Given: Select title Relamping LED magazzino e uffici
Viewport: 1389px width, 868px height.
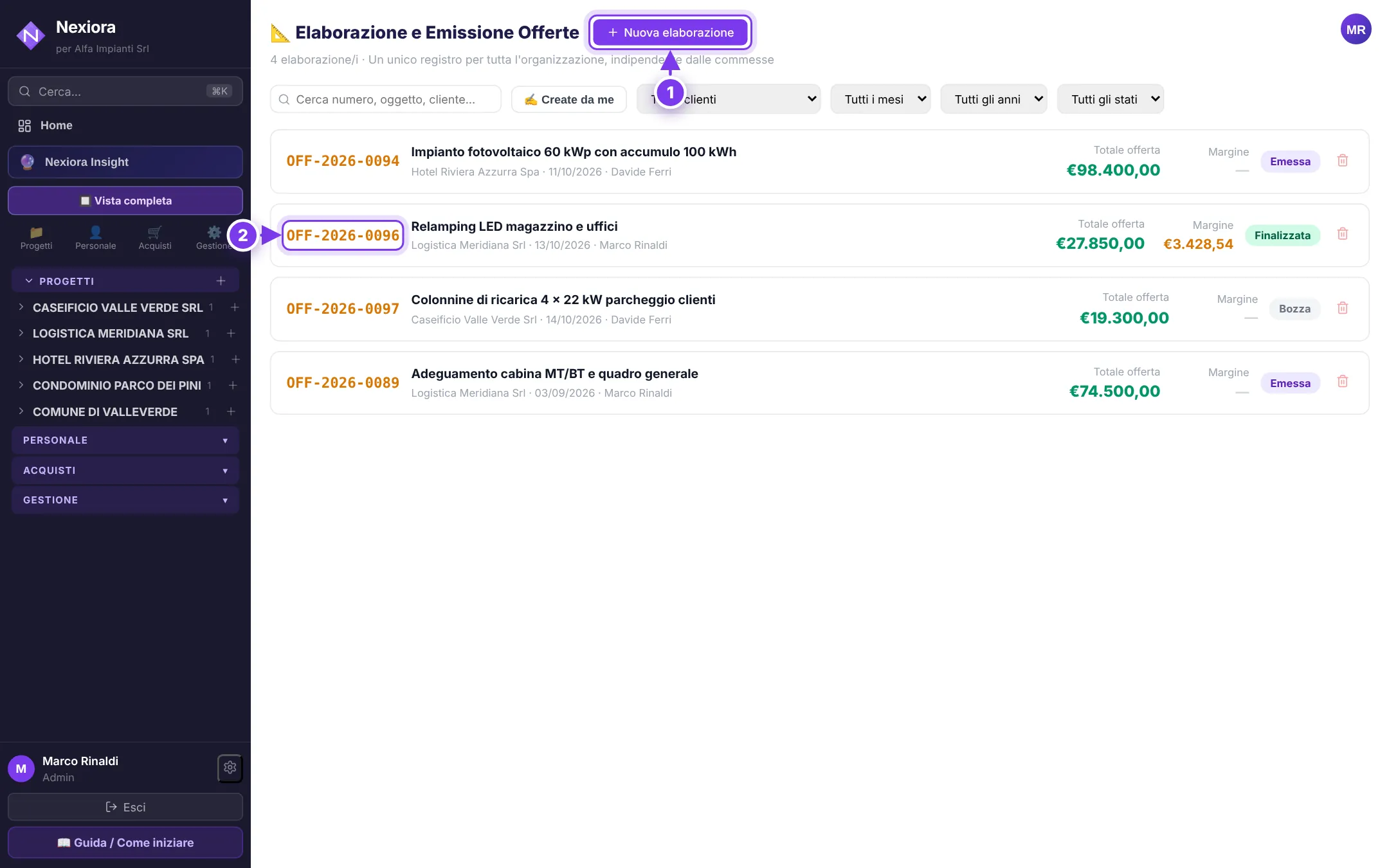Looking at the screenshot, I should tap(514, 226).
